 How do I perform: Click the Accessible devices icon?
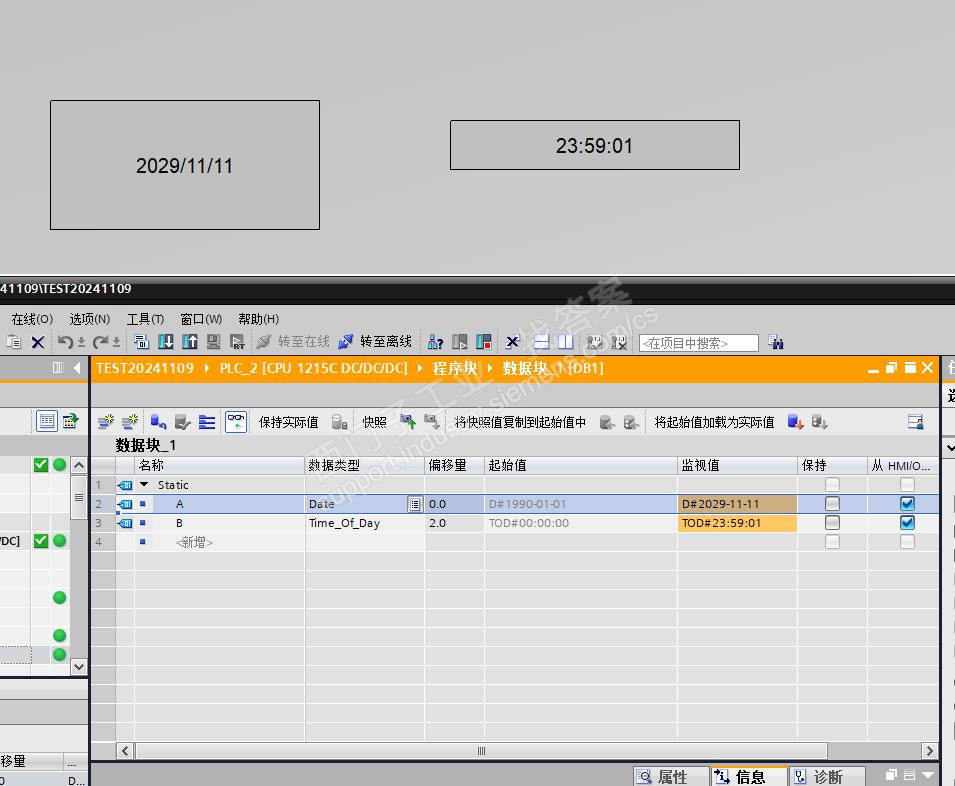tap(435, 342)
